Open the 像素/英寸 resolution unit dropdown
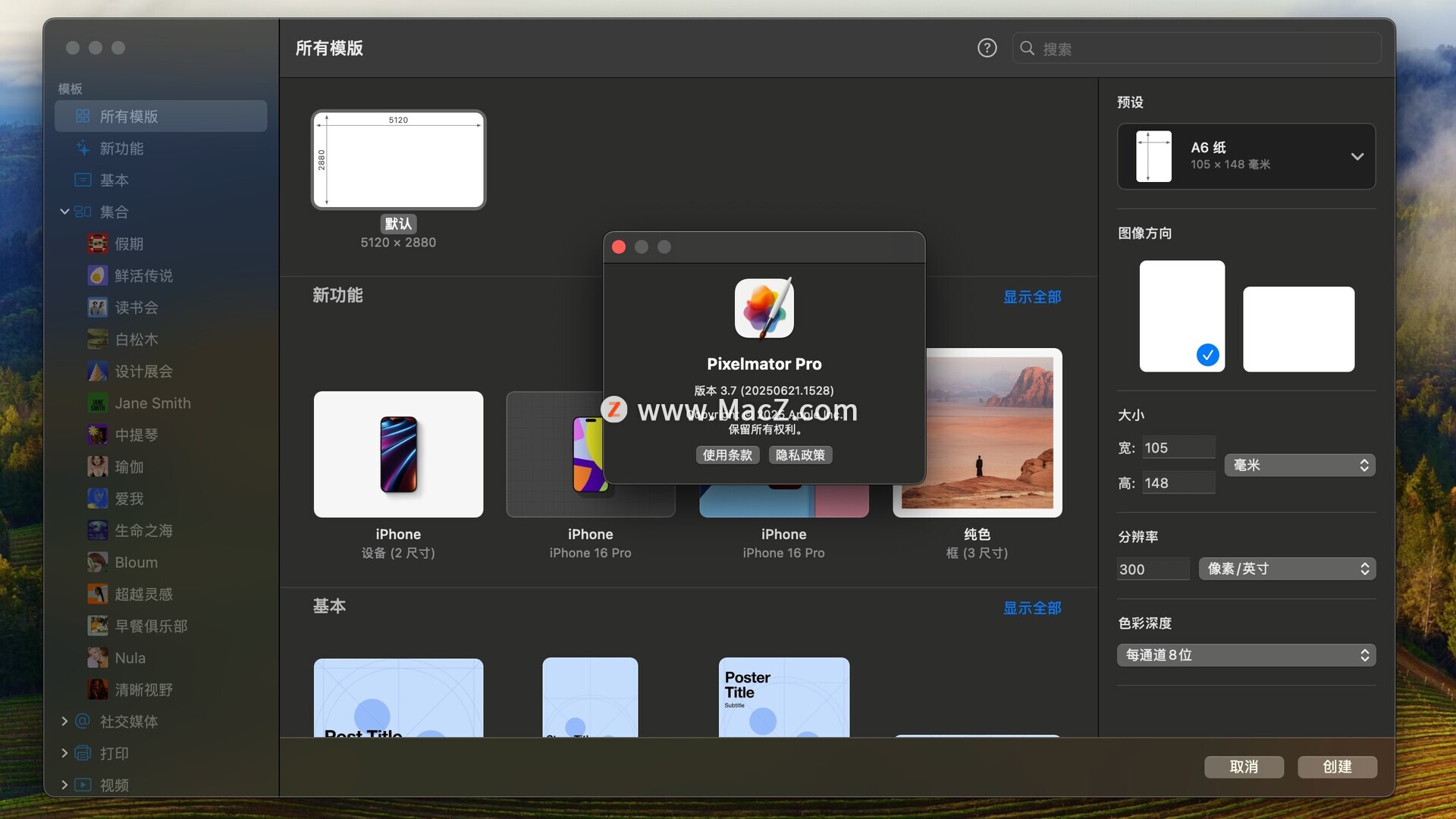 click(x=1286, y=569)
